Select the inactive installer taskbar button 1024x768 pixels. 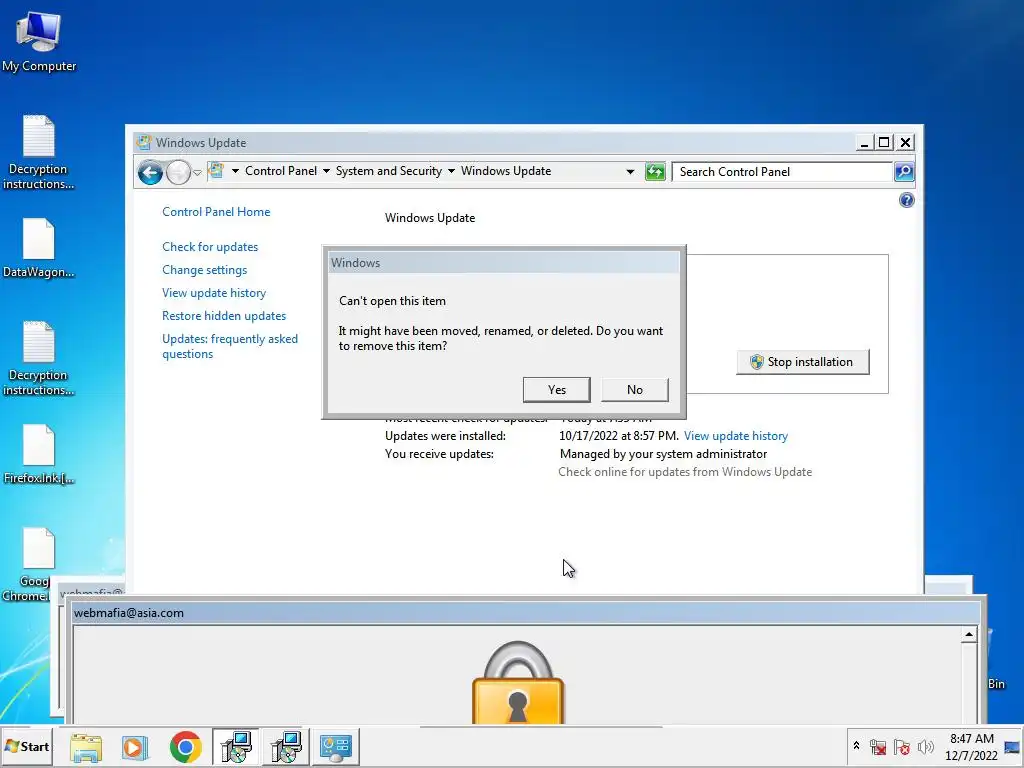[286, 747]
